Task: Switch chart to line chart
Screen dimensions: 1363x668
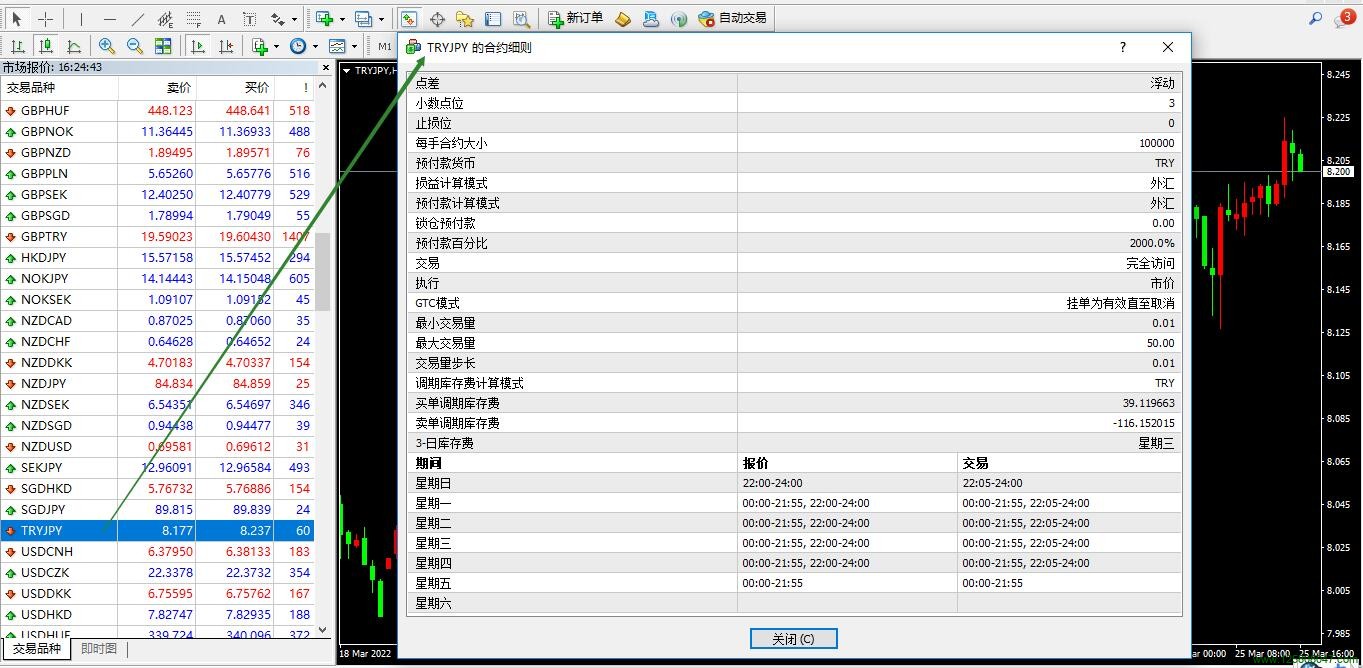Action: [74, 46]
